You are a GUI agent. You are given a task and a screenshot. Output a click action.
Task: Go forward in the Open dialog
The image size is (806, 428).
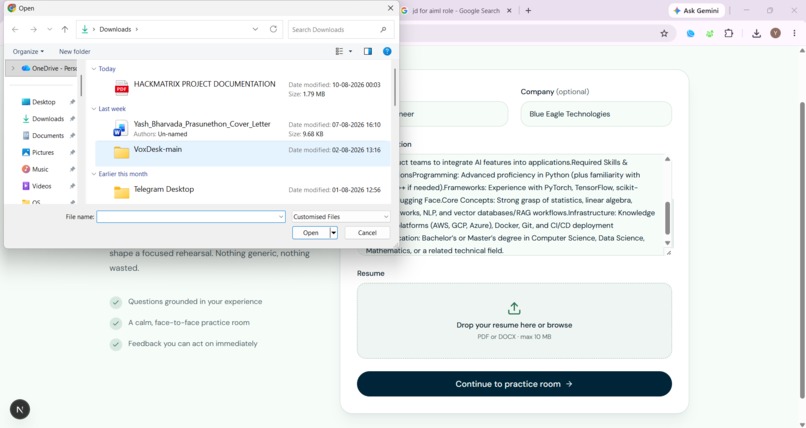(x=33, y=29)
